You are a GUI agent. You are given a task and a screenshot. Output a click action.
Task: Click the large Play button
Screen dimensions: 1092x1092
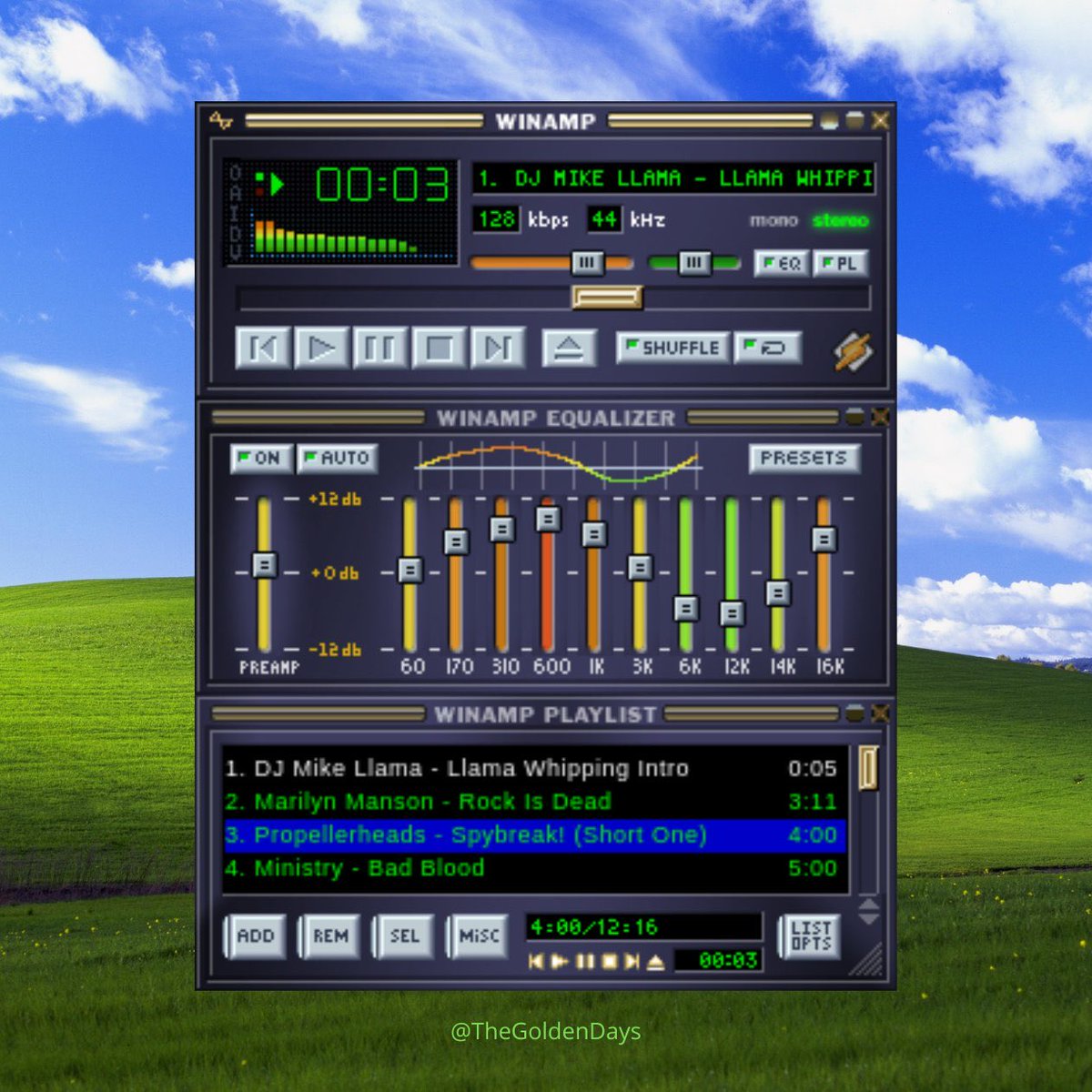pos(321,349)
